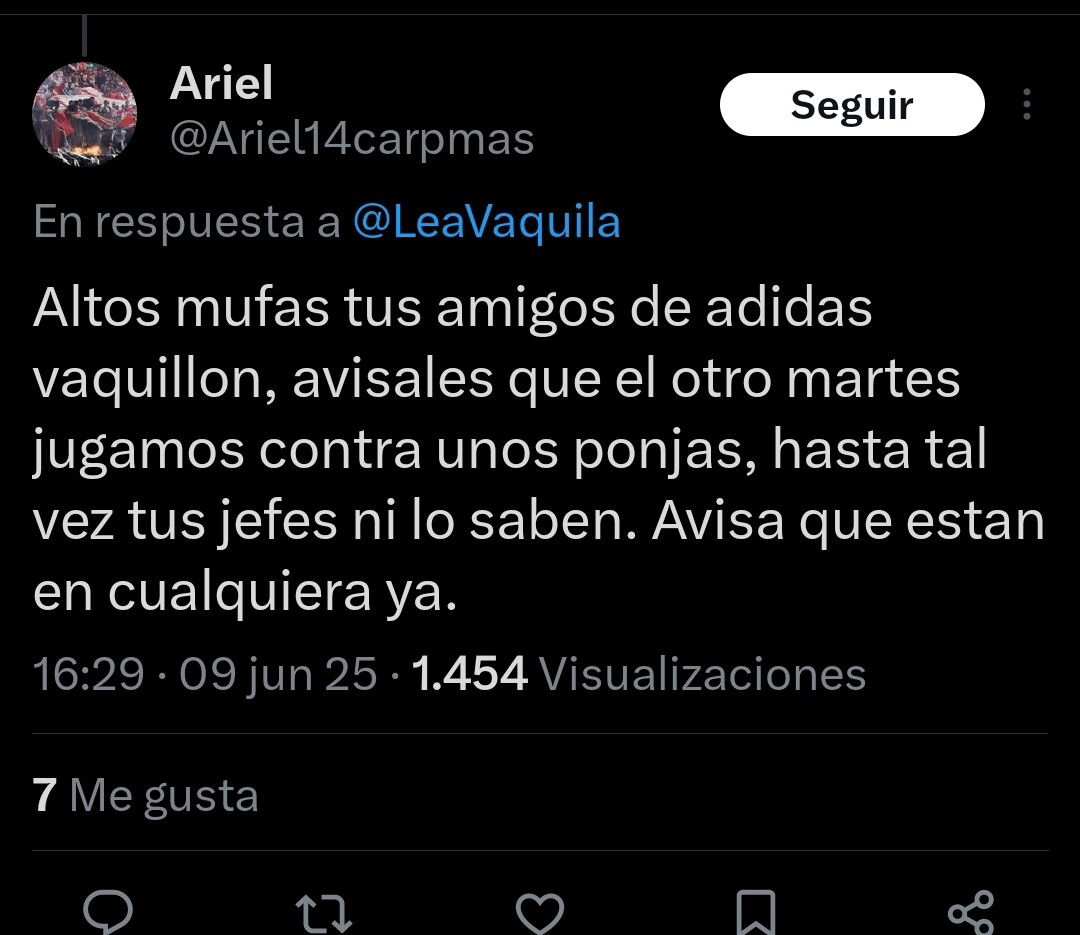The image size is (1080, 935).
Task: Click the Me gusta label text
Action: pyautogui.click(x=164, y=796)
